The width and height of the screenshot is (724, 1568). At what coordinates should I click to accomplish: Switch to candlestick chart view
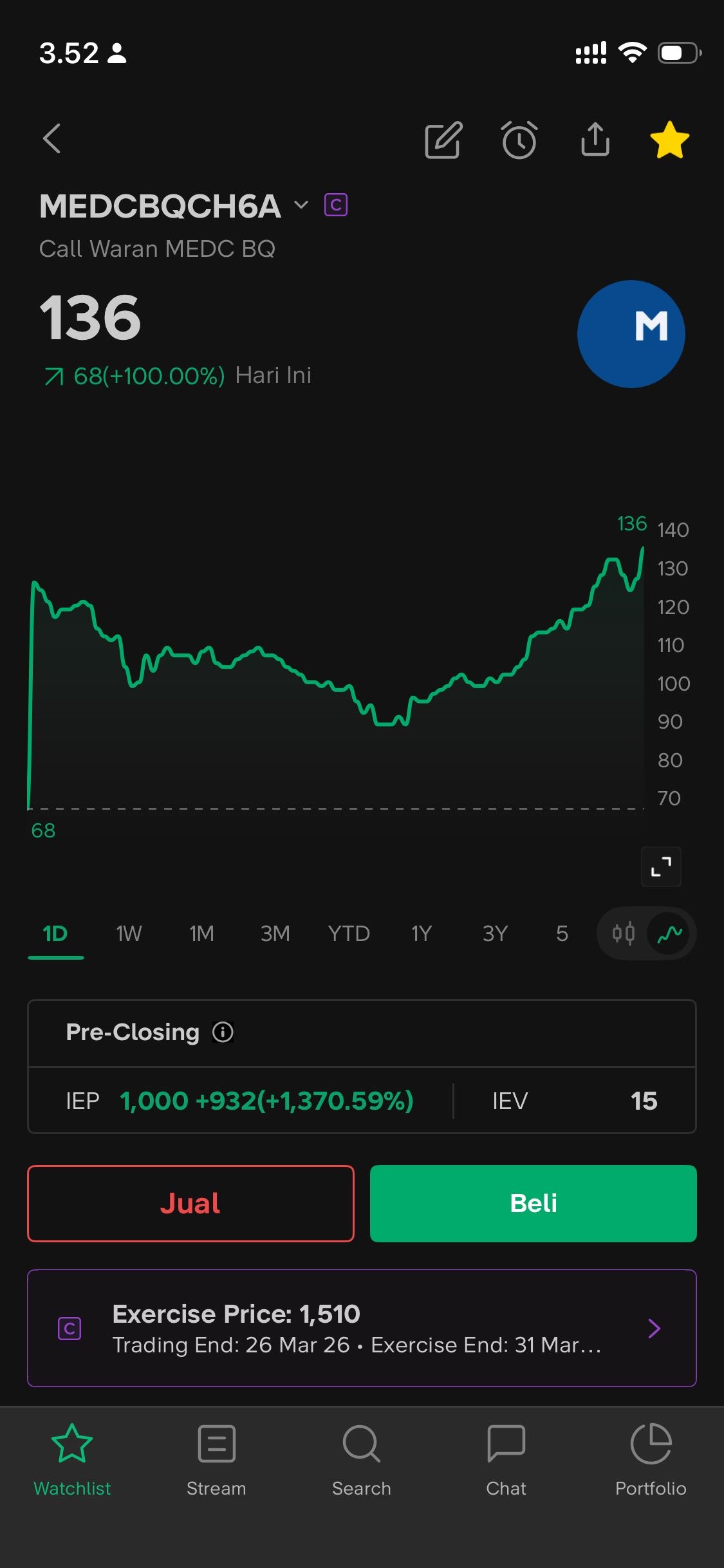pos(623,933)
